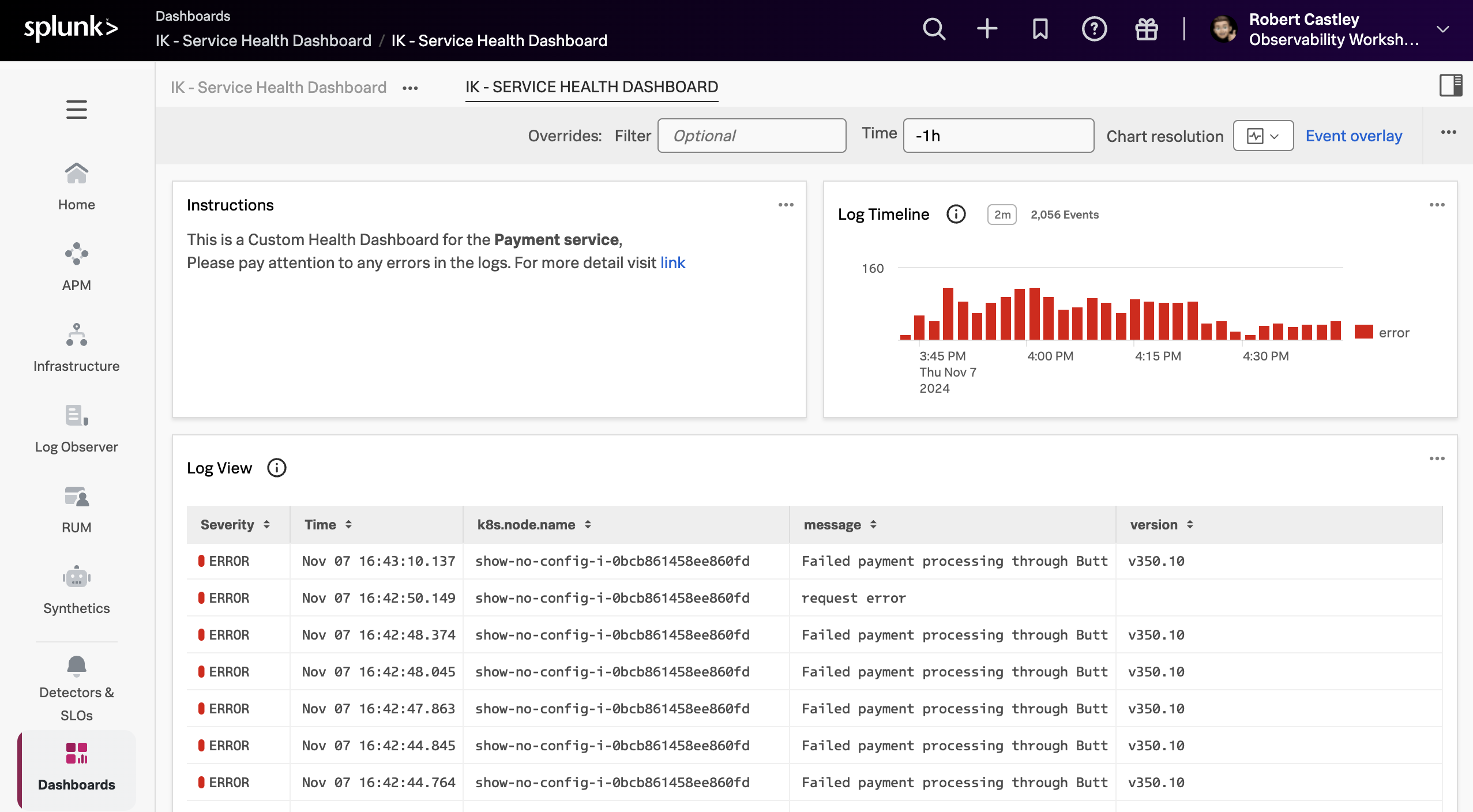Open Log Observer from sidebar
The image size is (1473, 812).
(x=76, y=427)
